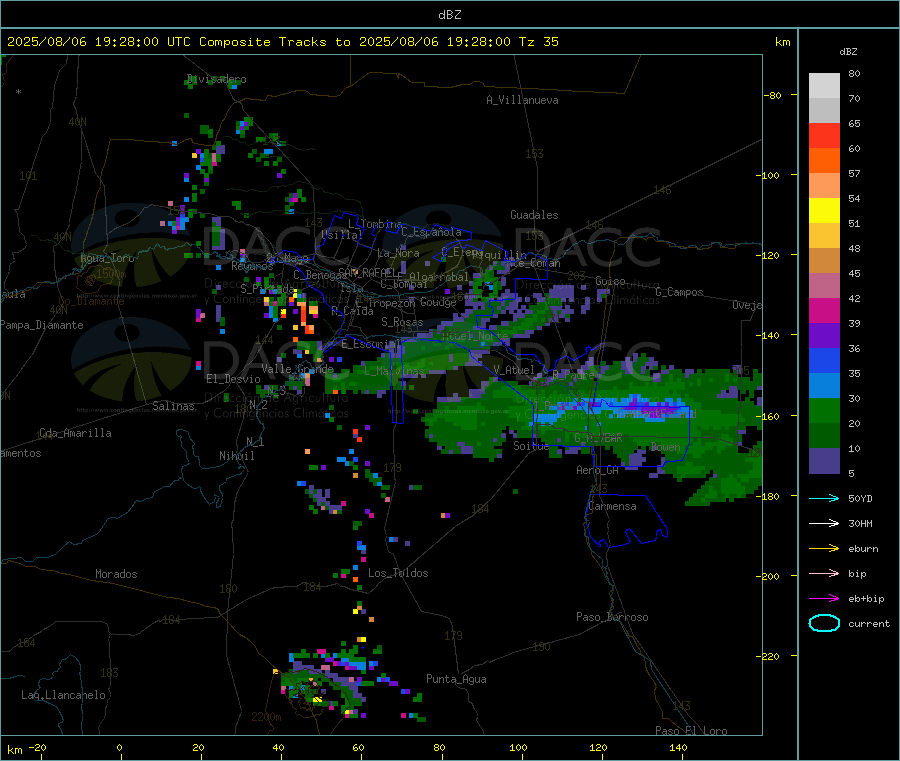
Task: Click the 'A_Villanueva' map label
Action: [x=522, y=100]
